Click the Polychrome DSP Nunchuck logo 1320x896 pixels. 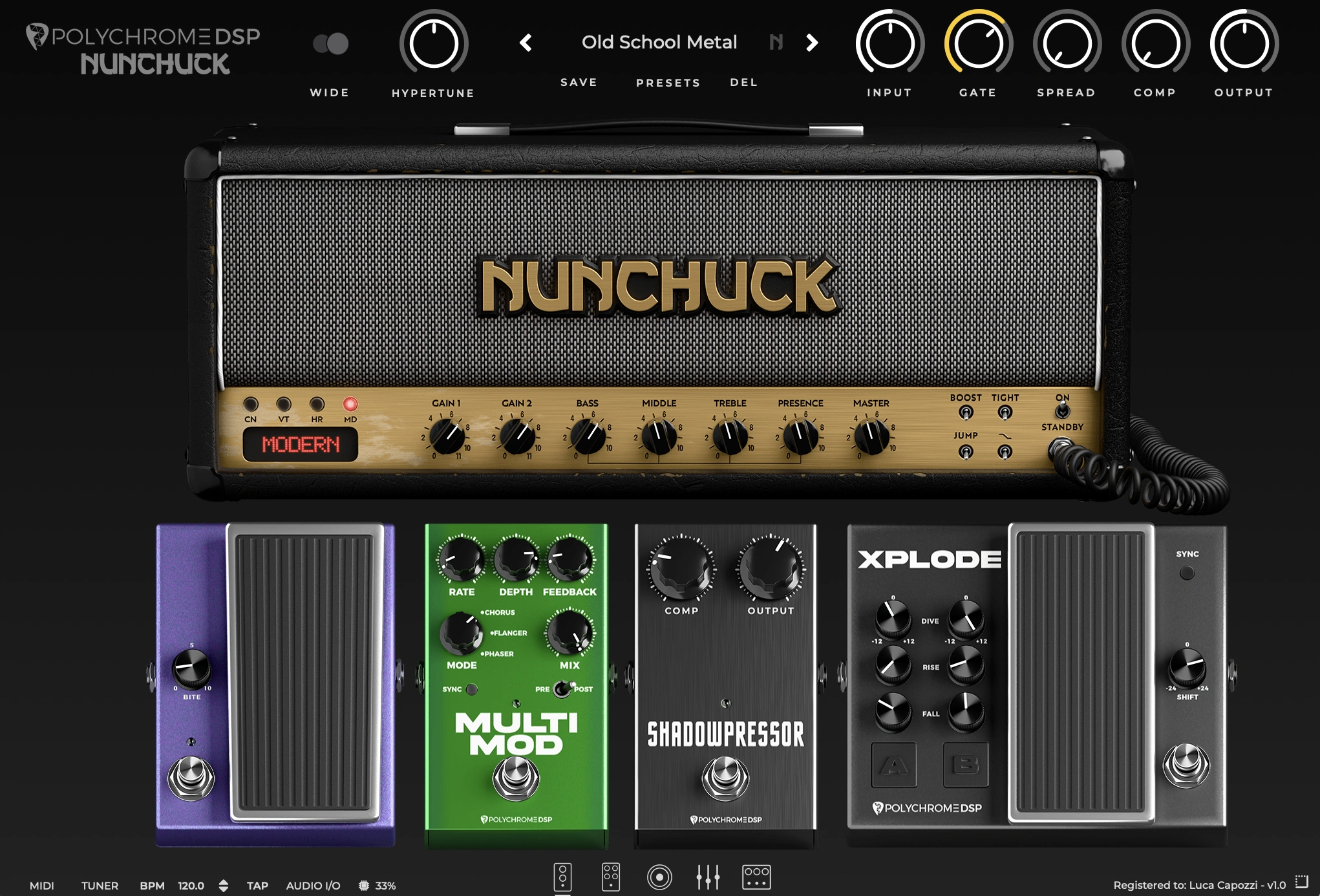[x=143, y=49]
